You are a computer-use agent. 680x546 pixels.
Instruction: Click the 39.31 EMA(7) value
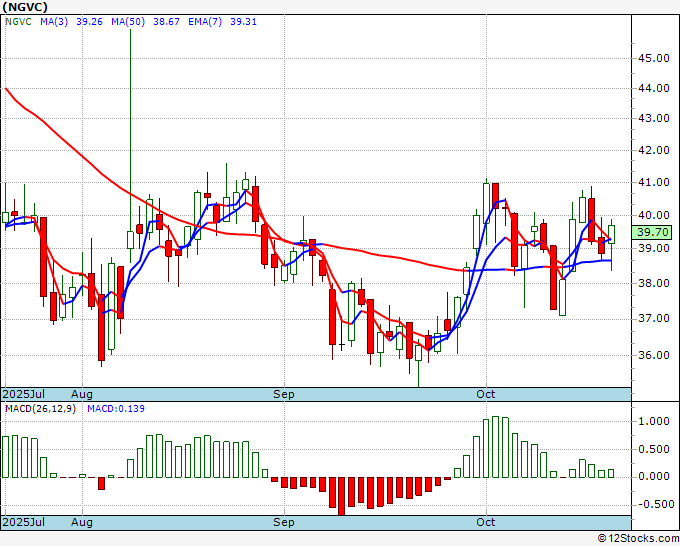(x=243, y=22)
